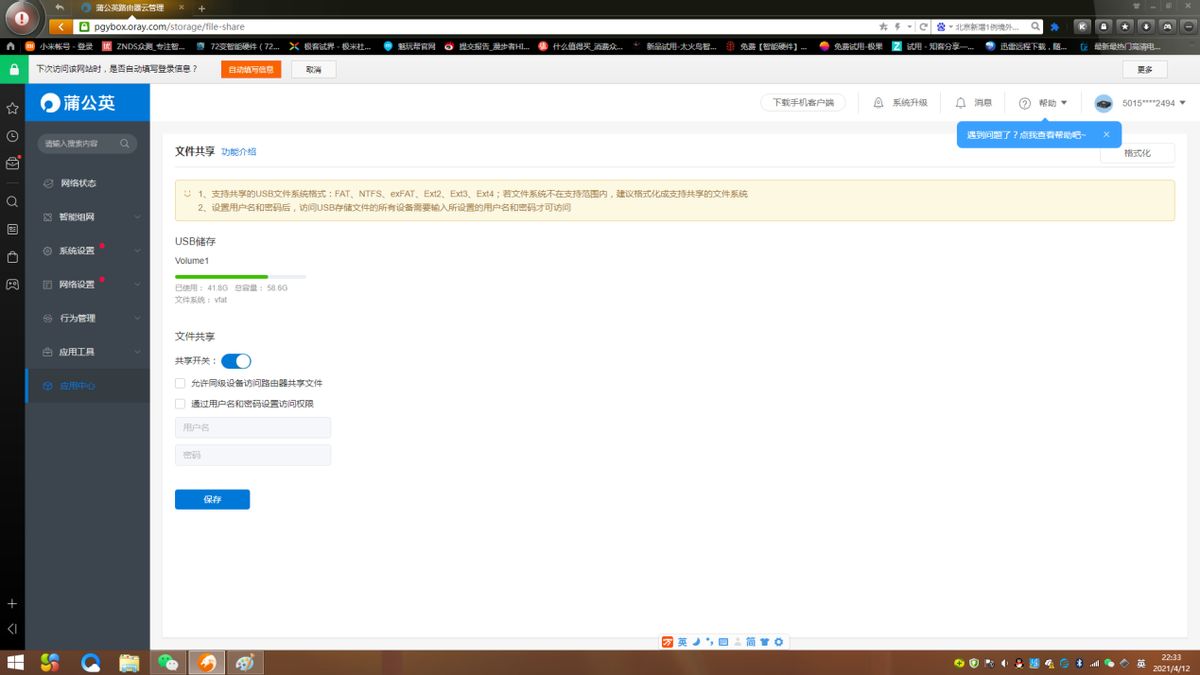Click the address bar URL
Image resolution: width=1200 pixels, height=675 pixels.
point(169,27)
